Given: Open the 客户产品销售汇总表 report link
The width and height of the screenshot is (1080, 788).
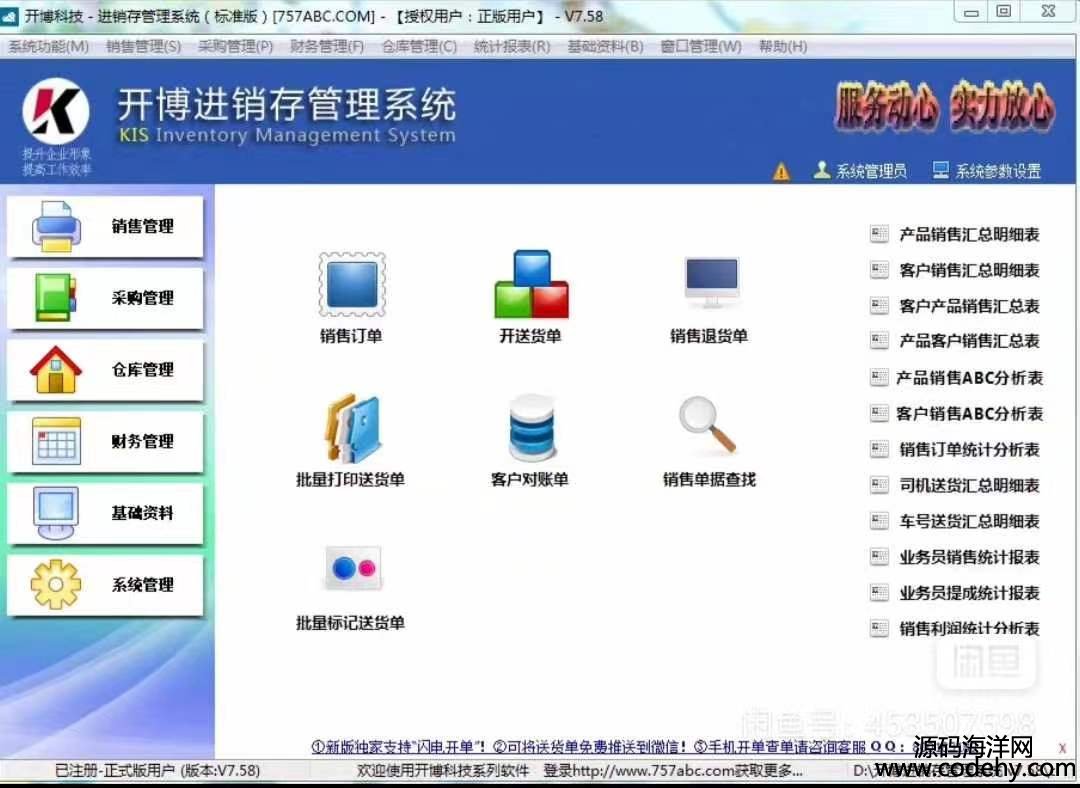Looking at the screenshot, I should [969, 306].
